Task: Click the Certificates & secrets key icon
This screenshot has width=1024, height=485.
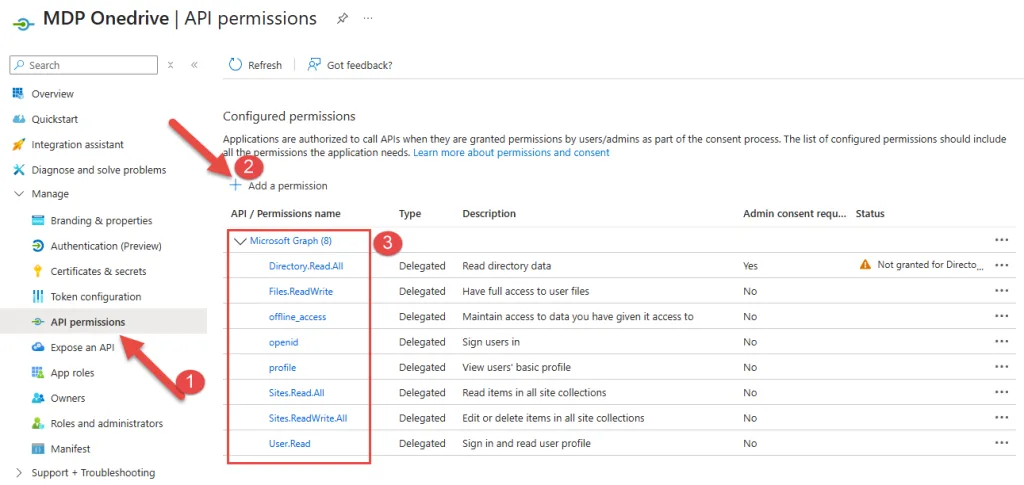Action: click(x=38, y=271)
